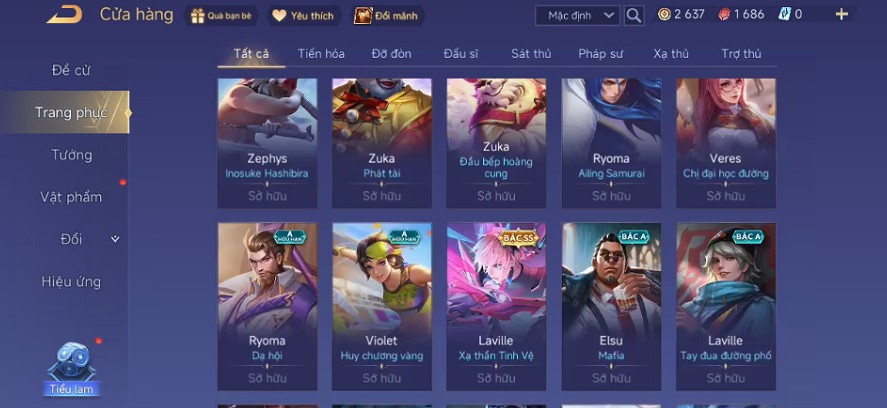Expand the Đổi sidebar submenu
The height and width of the screenshot is (408, 887).
115,239
